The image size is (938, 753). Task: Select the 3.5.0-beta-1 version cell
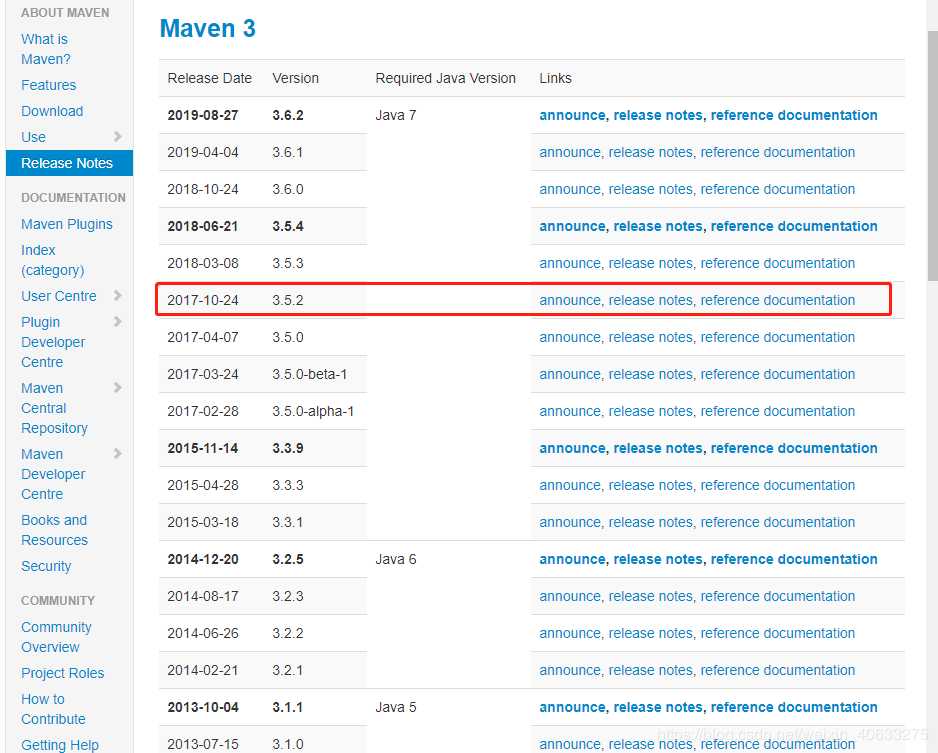point(309,374)
